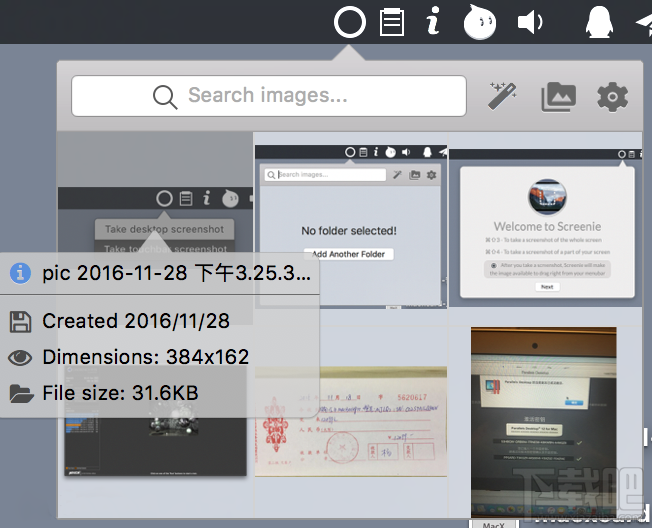This screenshot has height=528, width=652.
Task: Open the clipboard list icon in the menu bar
Action: coord(392,22)
